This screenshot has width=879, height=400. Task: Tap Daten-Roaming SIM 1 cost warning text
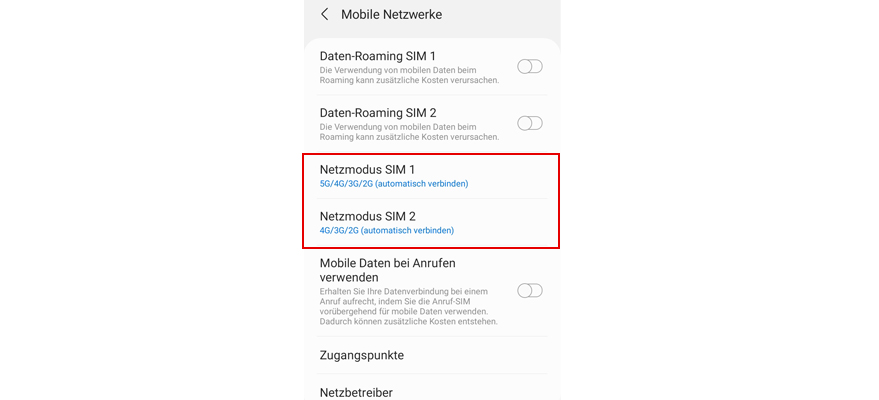click(409, 75)
